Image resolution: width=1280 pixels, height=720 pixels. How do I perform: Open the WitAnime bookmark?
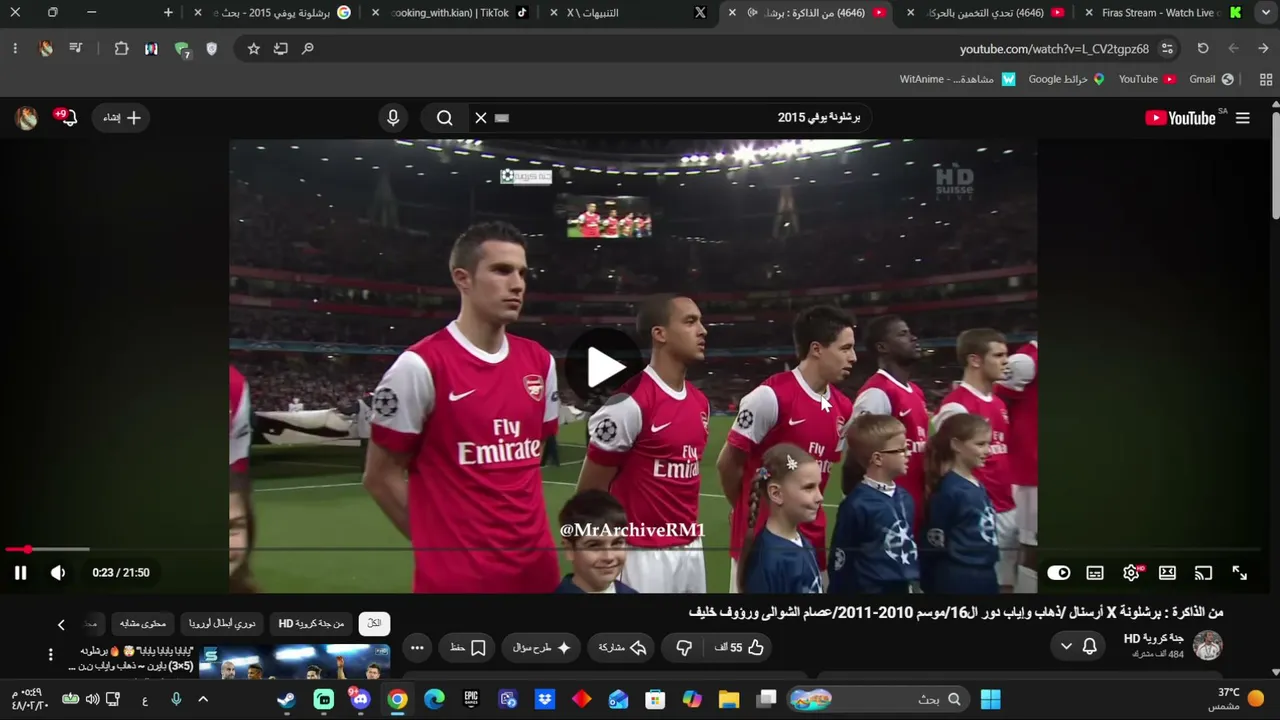[957, 79]
